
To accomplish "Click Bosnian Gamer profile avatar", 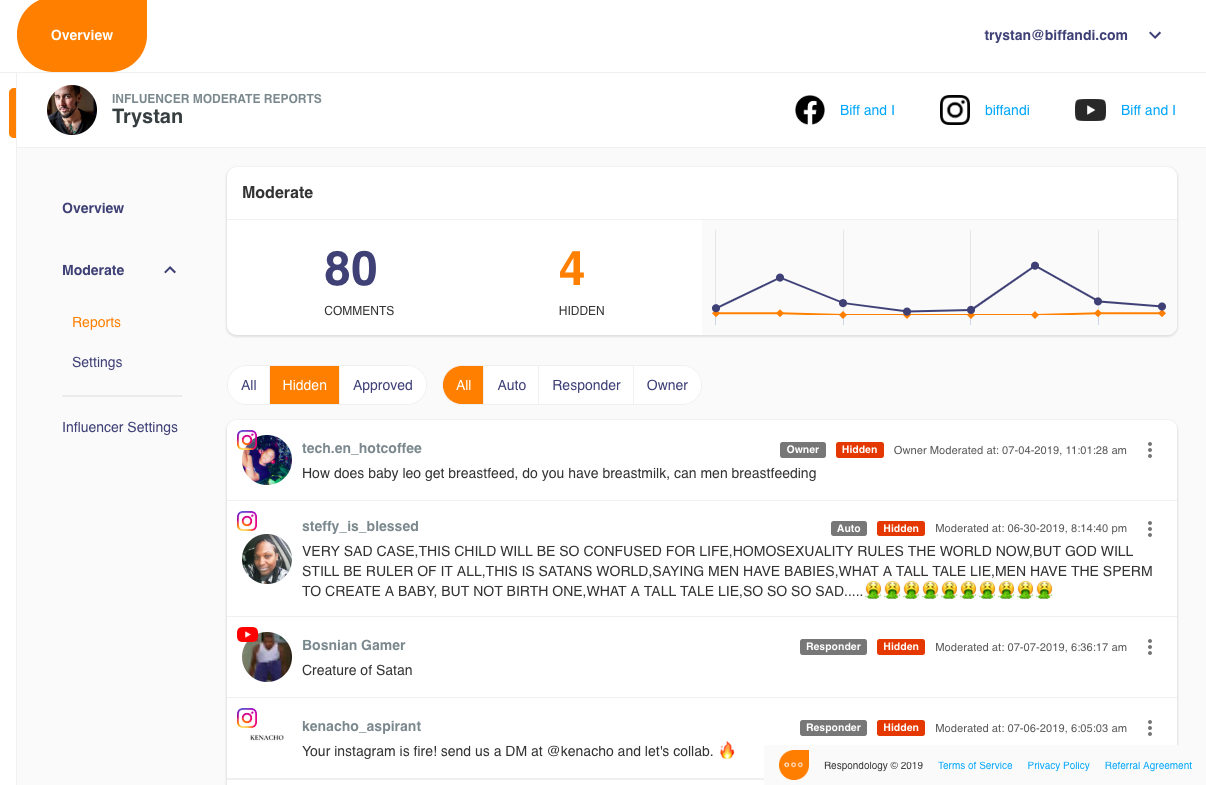I will tap(267, 657).
